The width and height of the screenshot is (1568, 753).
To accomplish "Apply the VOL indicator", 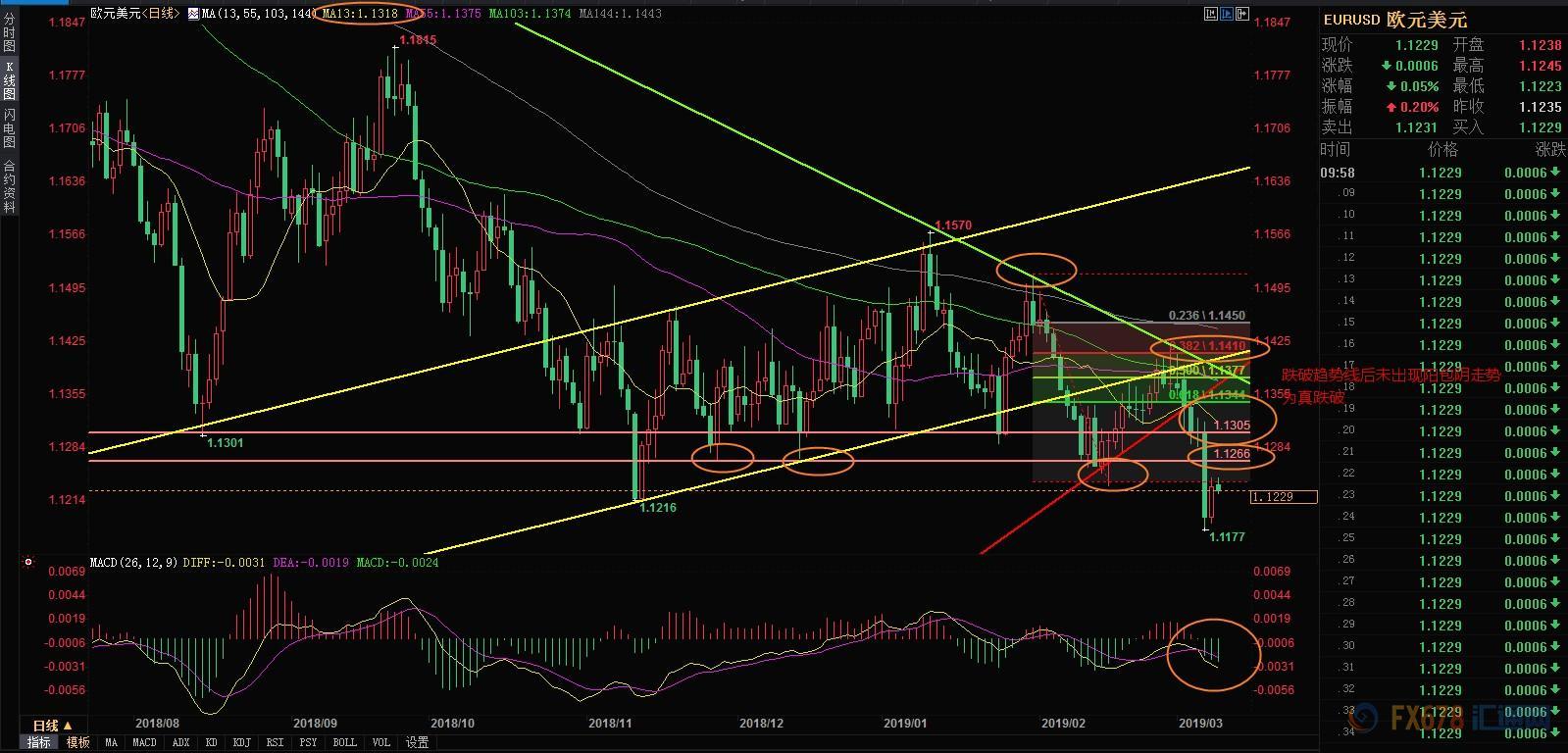I will (x=380, y=743).
